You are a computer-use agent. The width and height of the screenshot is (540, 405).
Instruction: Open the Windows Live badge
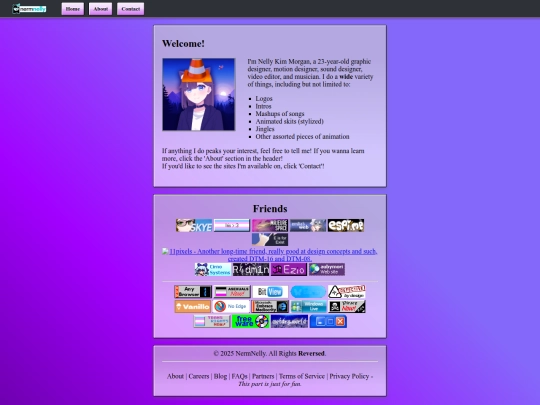pos(308,307)
